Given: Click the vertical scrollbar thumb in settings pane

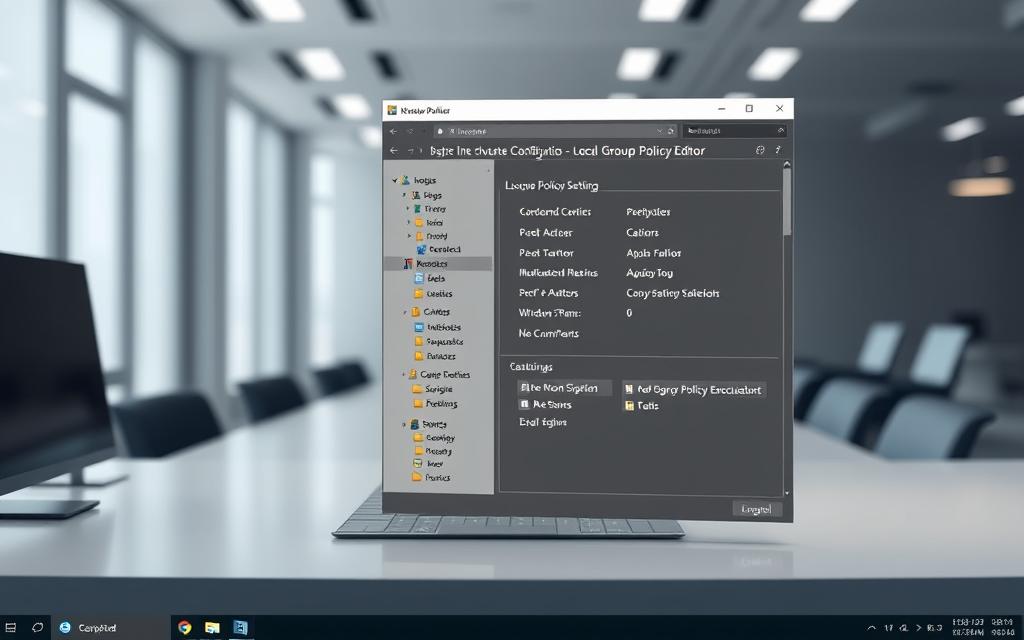Looking at the screenshot, I should pyautogui.click(x=787, y=202).
